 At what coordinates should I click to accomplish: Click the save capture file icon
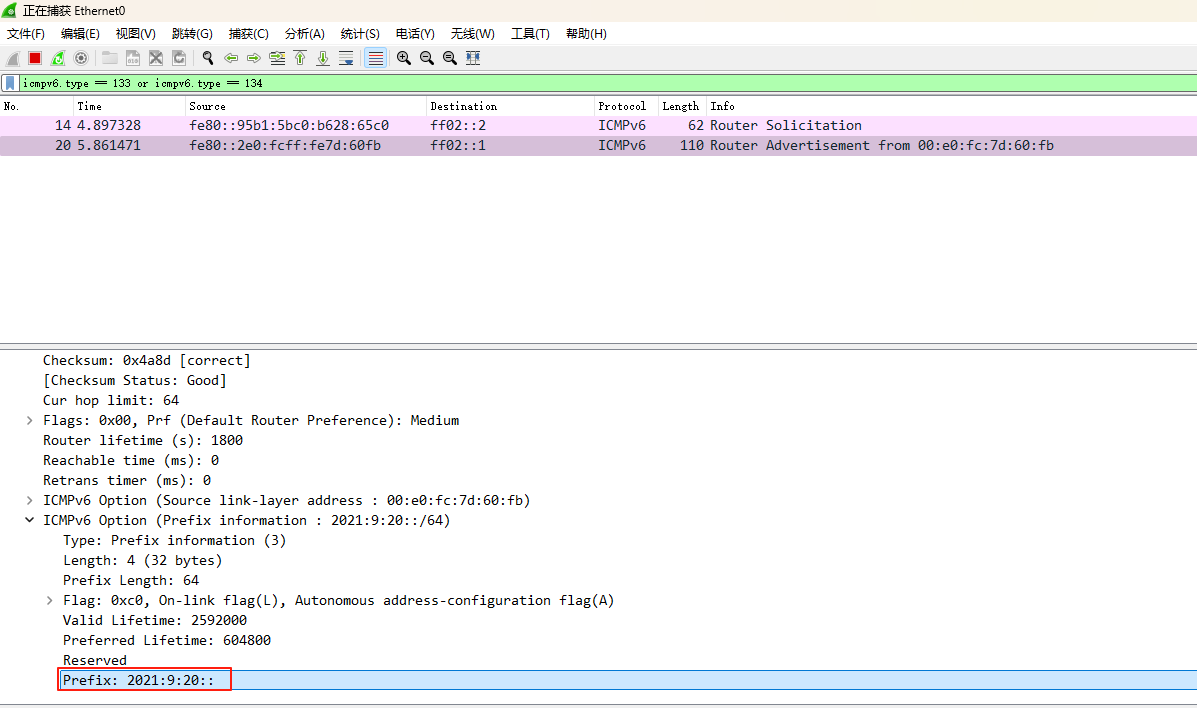click(133, 58)
